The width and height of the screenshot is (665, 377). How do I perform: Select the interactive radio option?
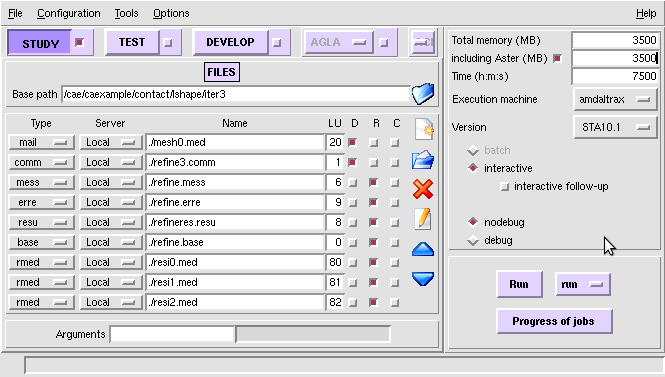[473, 168]
